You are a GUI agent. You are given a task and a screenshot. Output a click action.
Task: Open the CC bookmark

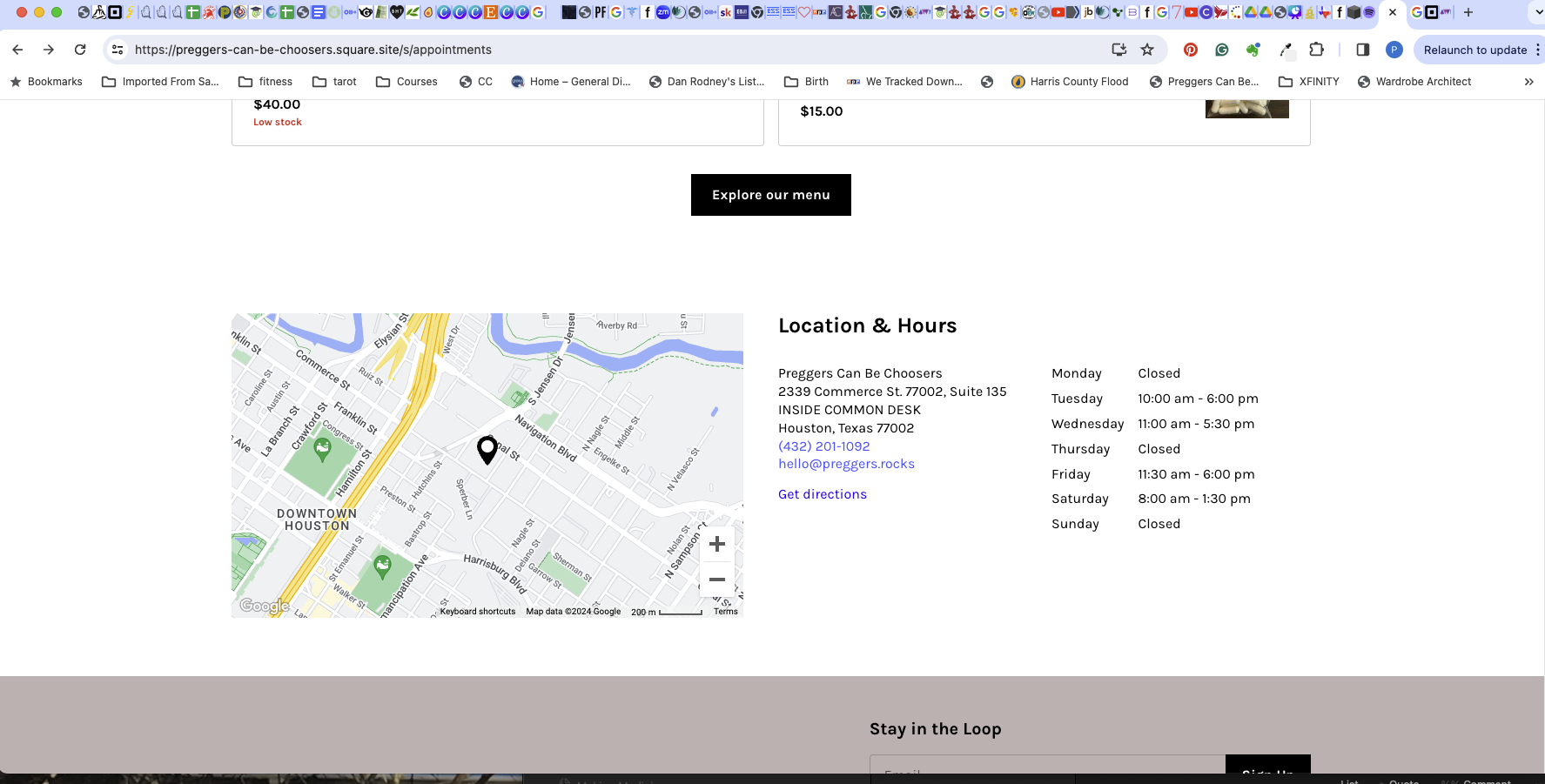pyautogui.click(x=476, y=82)
